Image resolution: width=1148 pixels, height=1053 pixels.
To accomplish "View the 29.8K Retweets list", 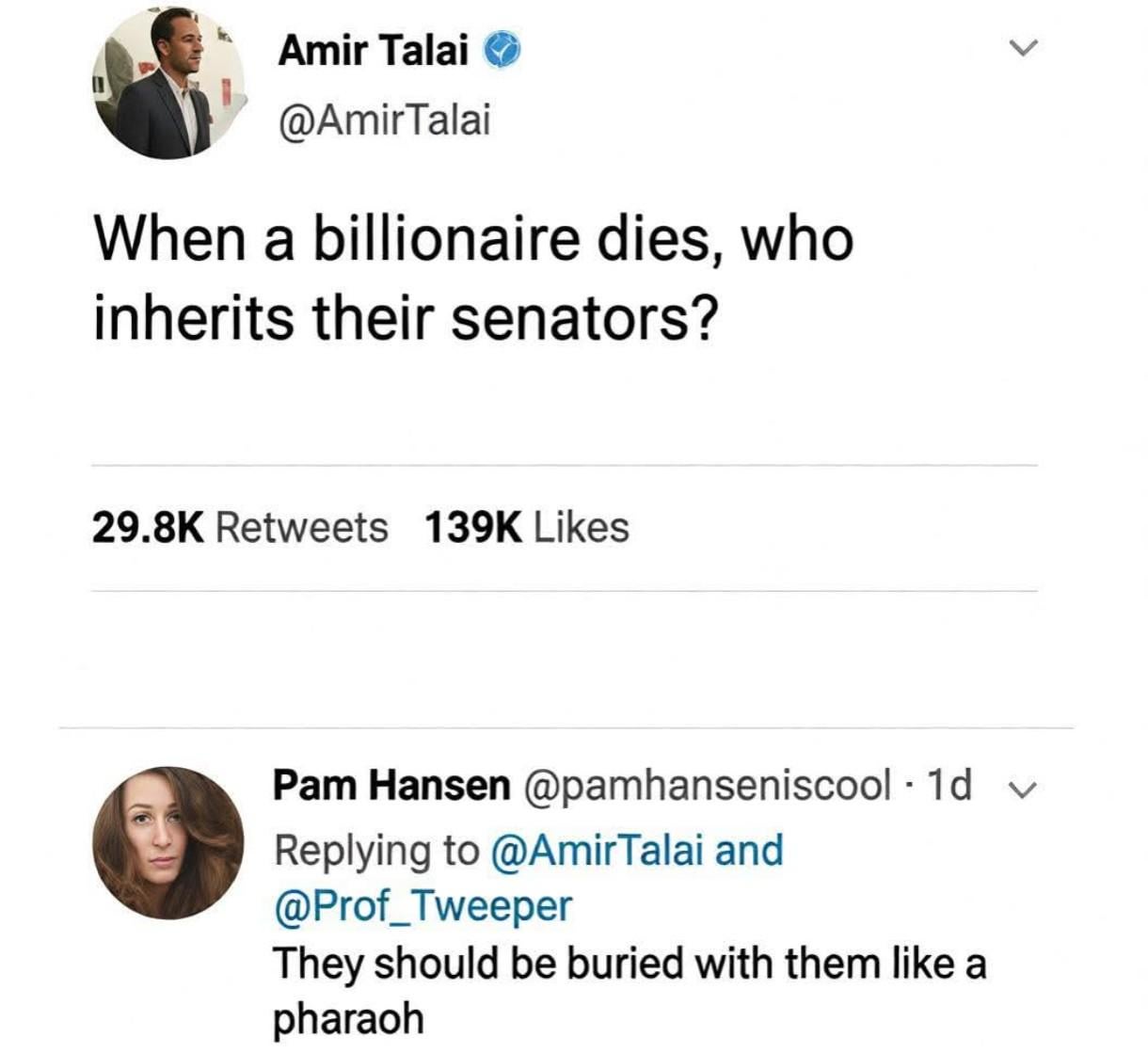I will click(240, 527).
